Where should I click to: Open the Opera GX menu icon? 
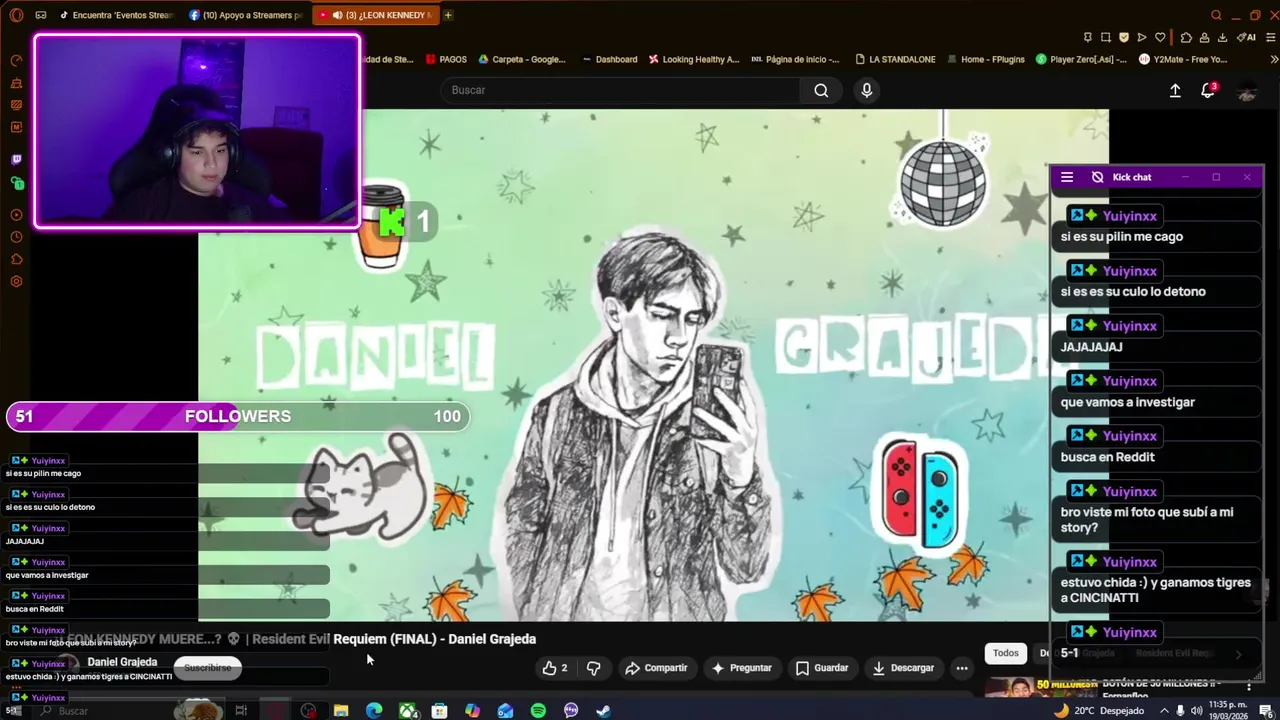16,15
